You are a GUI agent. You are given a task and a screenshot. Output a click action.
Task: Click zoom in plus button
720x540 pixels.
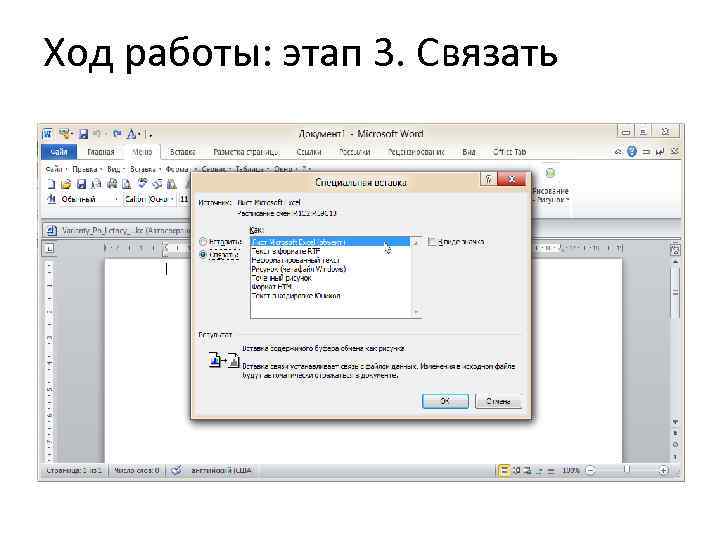click(664, 470)
